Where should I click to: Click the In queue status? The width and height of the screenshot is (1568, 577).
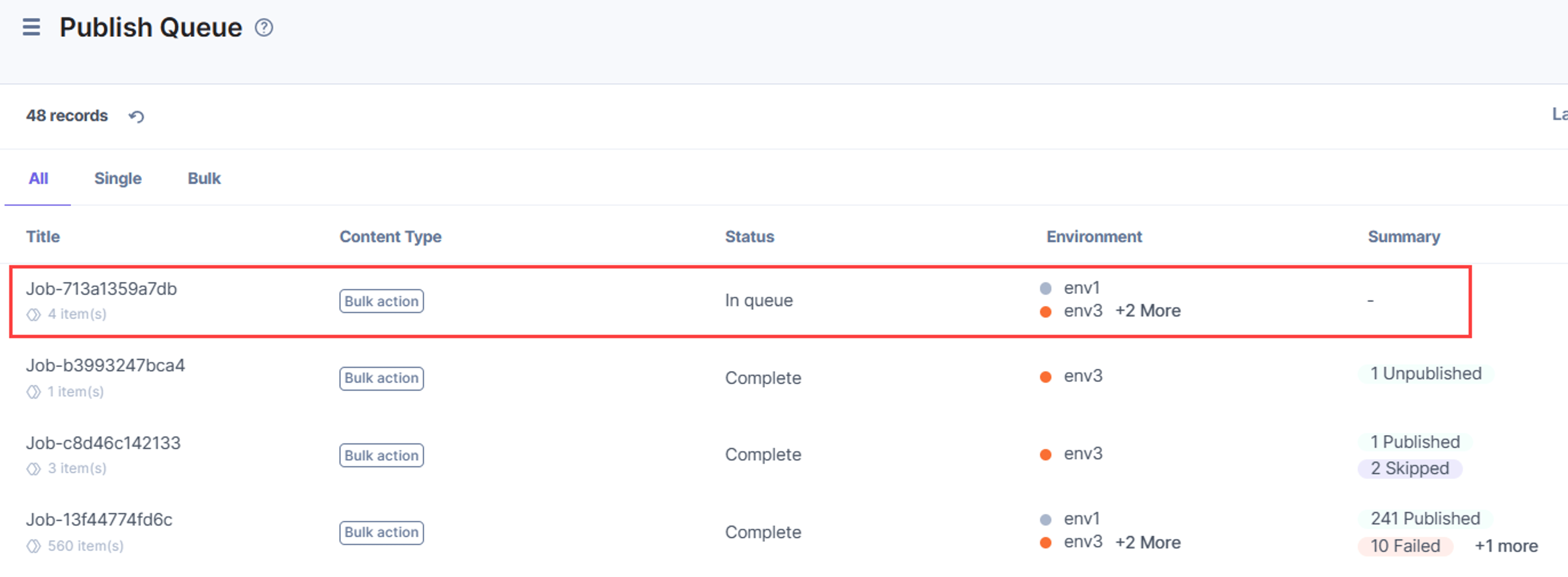pyautogui.click(x=758, y=301)
